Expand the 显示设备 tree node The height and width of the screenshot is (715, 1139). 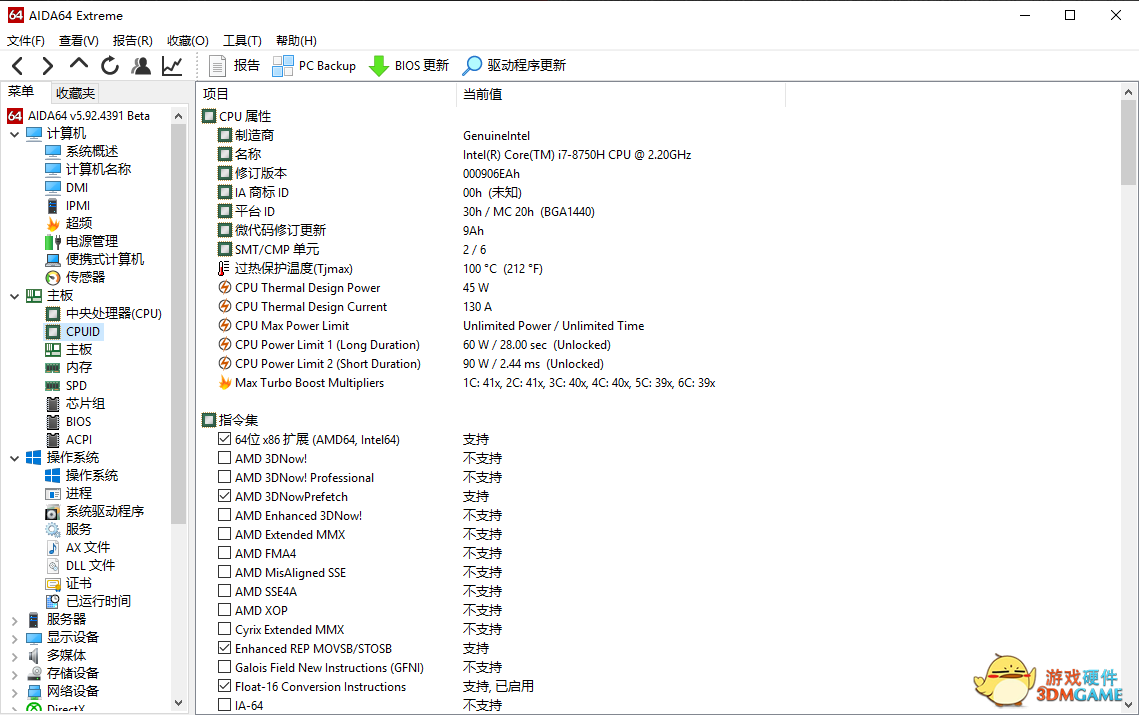pyautogui.click(x=15, y=638)
